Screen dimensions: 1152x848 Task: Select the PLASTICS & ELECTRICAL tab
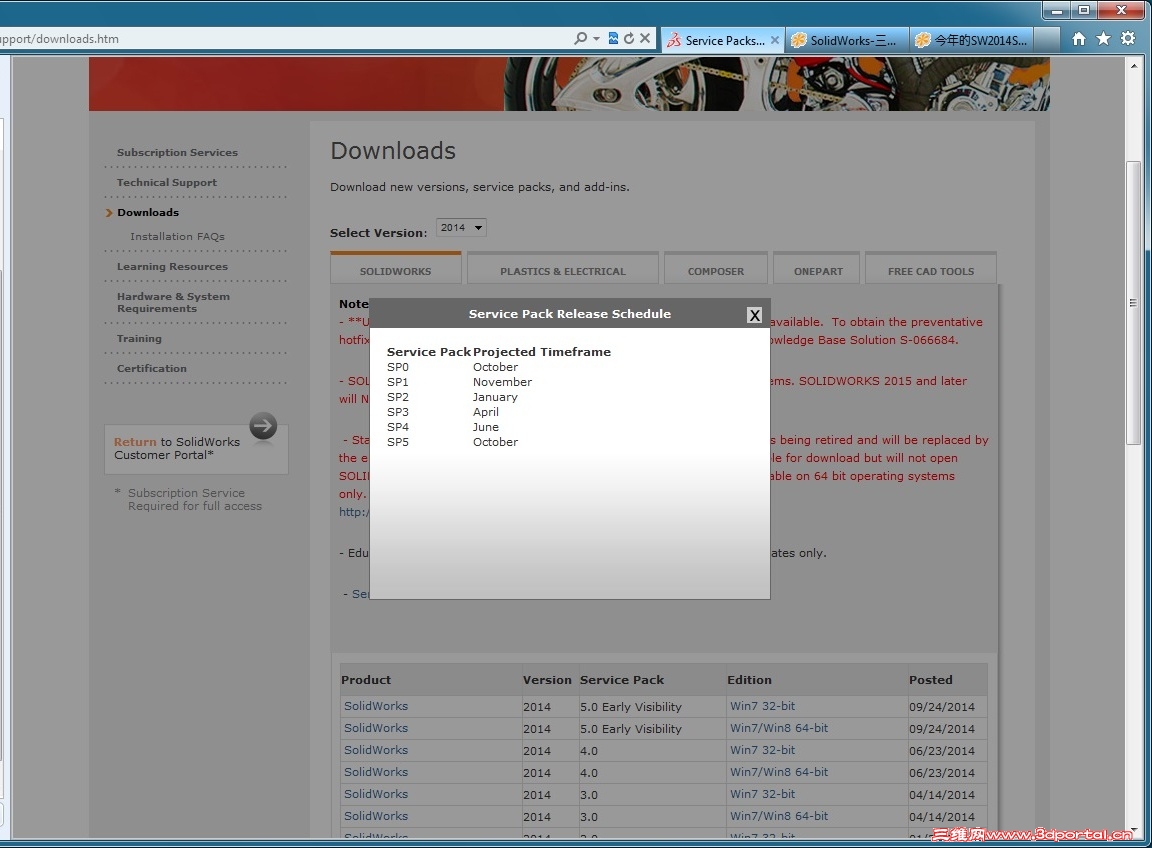click(x=563, y=270)
